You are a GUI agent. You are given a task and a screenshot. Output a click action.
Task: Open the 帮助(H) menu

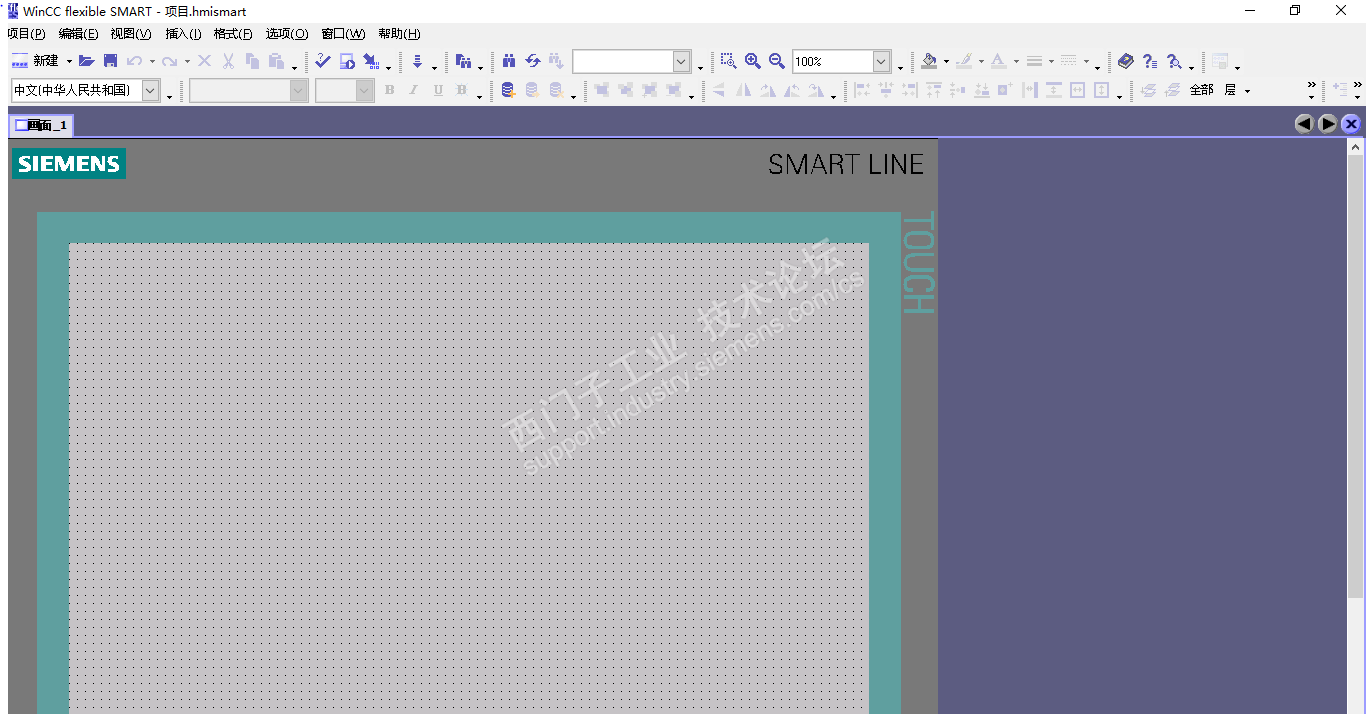(x=399, y=34)
